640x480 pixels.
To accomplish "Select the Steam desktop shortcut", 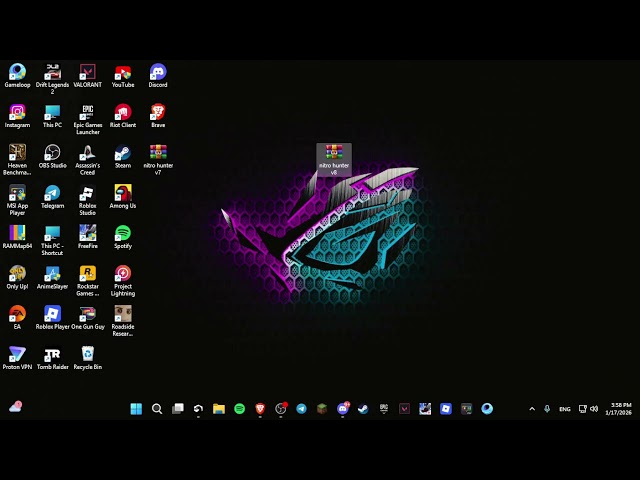I will [x=123, y=156].
